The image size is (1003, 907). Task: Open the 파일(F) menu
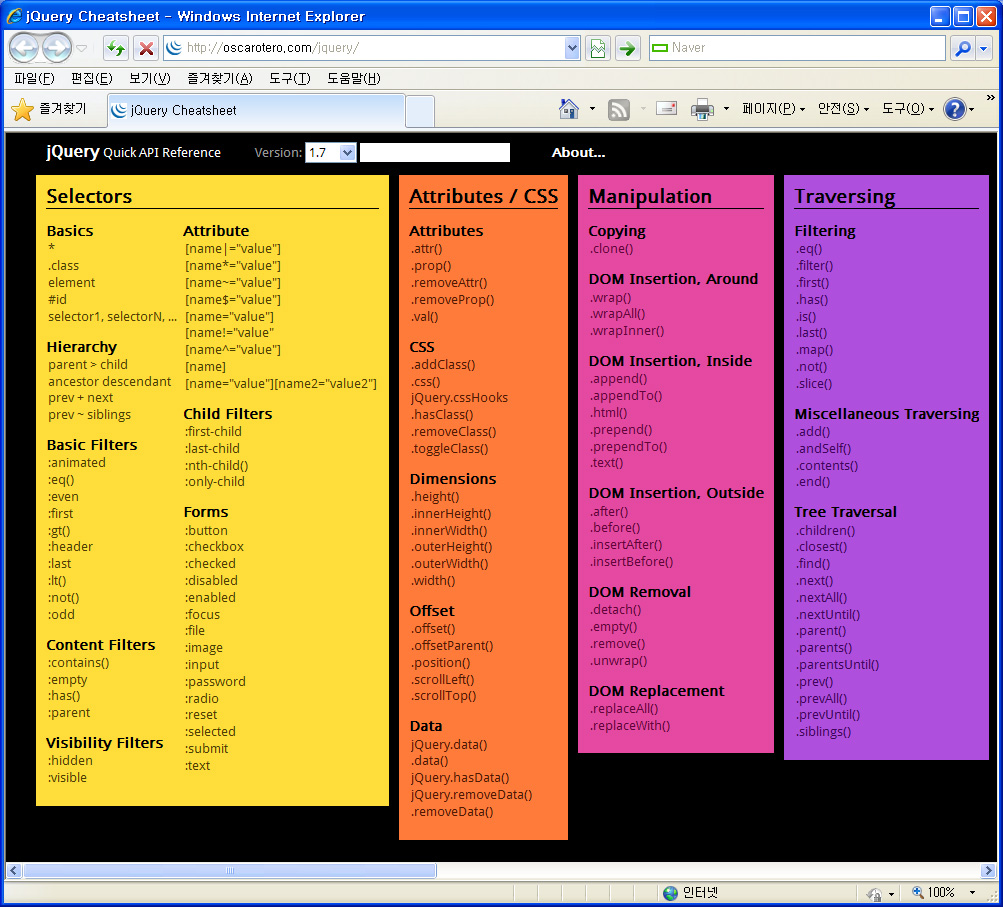pos(34,79)
